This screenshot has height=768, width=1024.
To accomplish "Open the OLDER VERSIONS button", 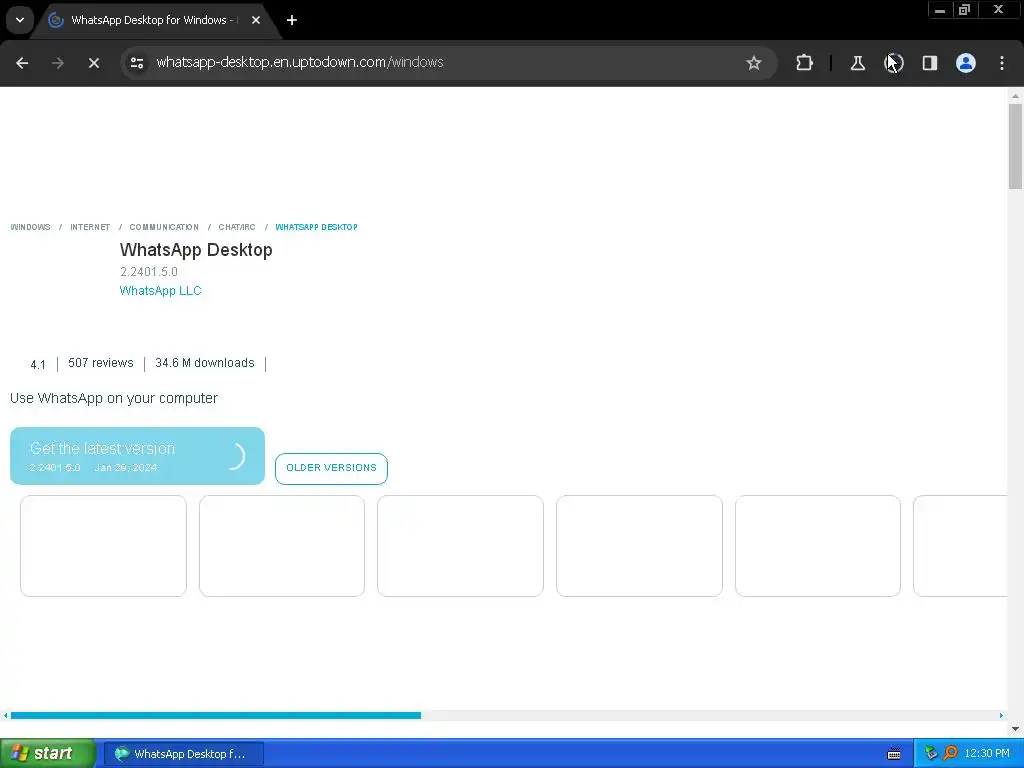I will click(x=331, y=468).
